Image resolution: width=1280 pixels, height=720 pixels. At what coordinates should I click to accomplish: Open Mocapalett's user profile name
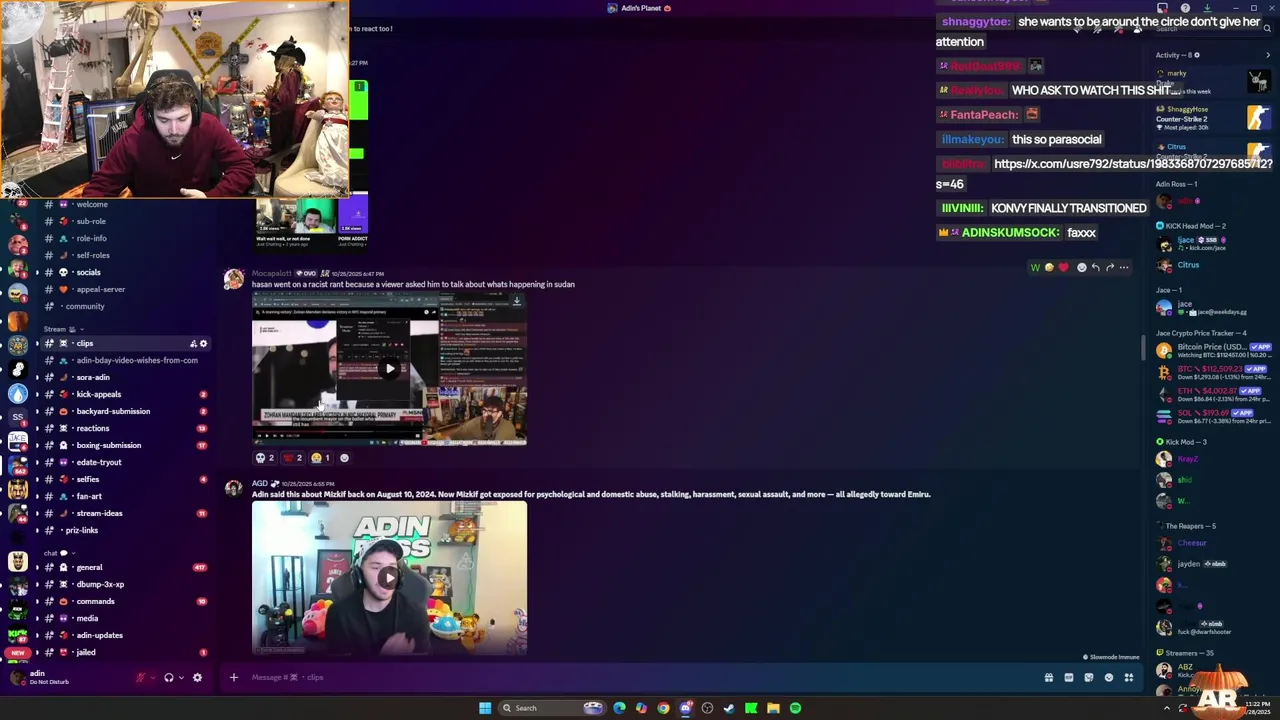271,273
